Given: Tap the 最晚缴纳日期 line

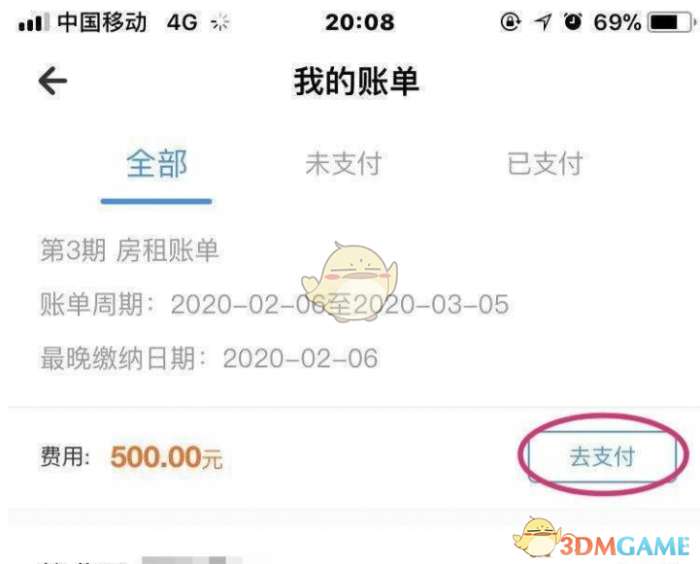Looking at the screenshot, I should (209, 359).
